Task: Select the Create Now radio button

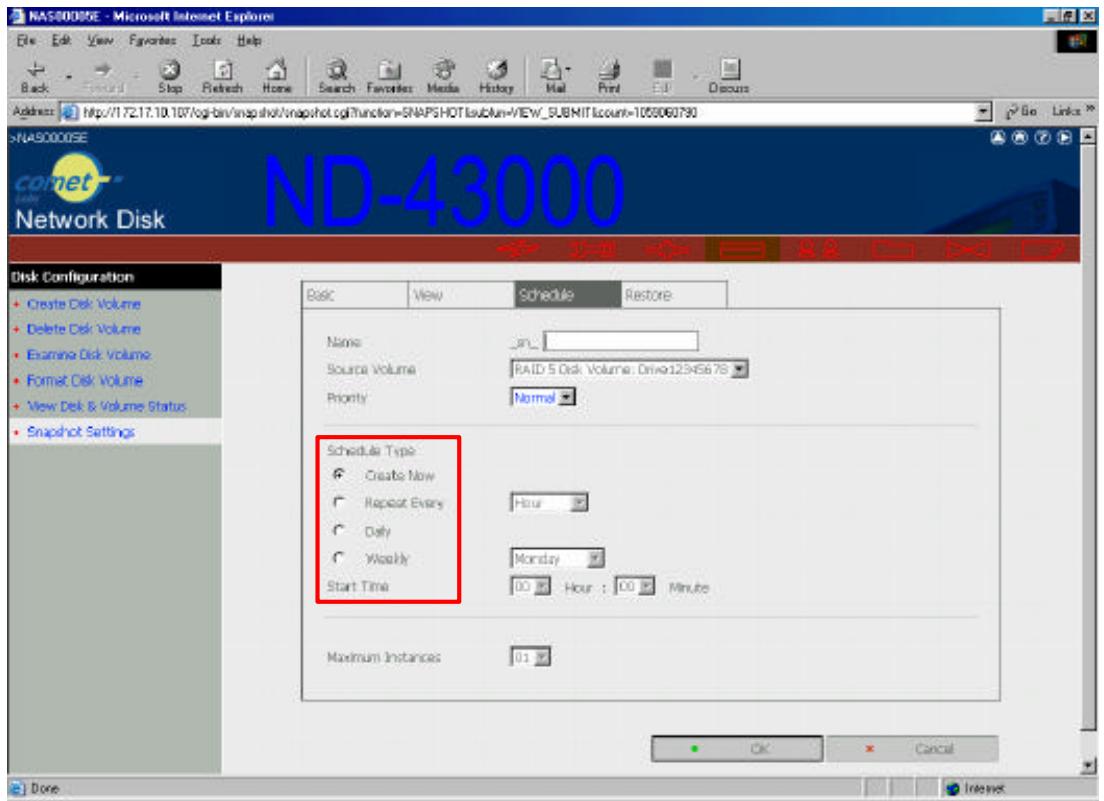Action: pyautogui.click(x=339, y=474)
